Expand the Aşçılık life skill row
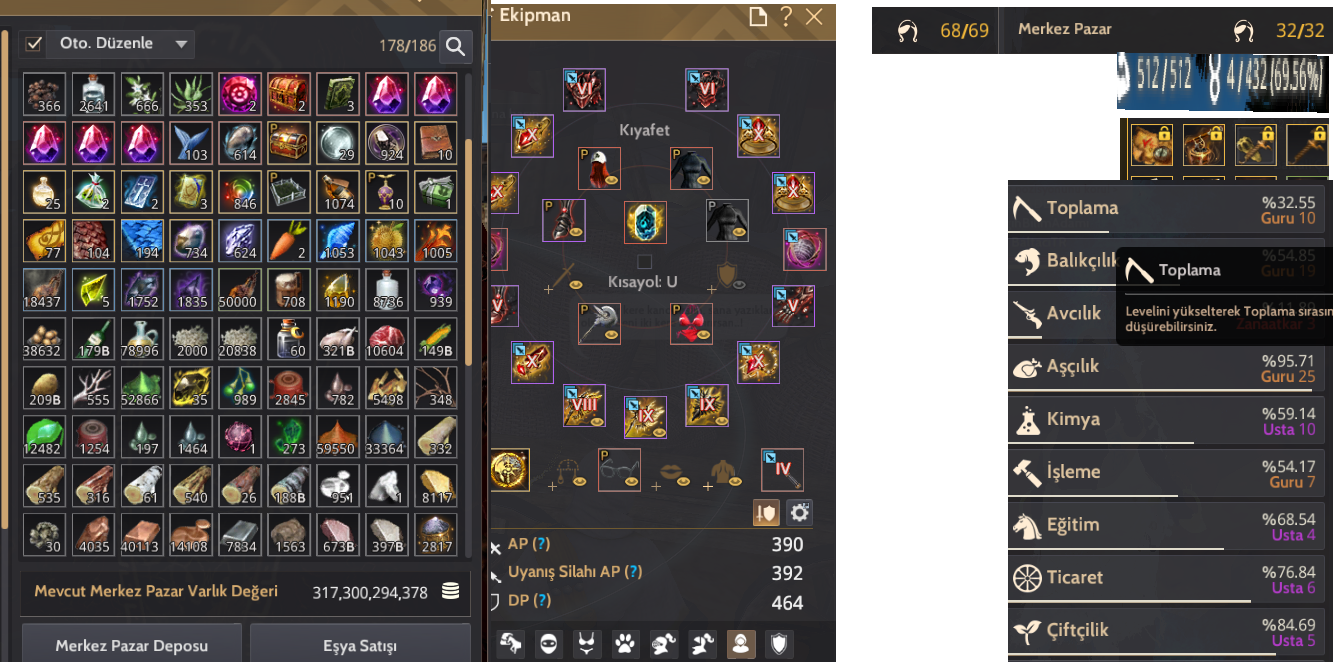The image size is (1333, 662). click(x=1170, y=367)
